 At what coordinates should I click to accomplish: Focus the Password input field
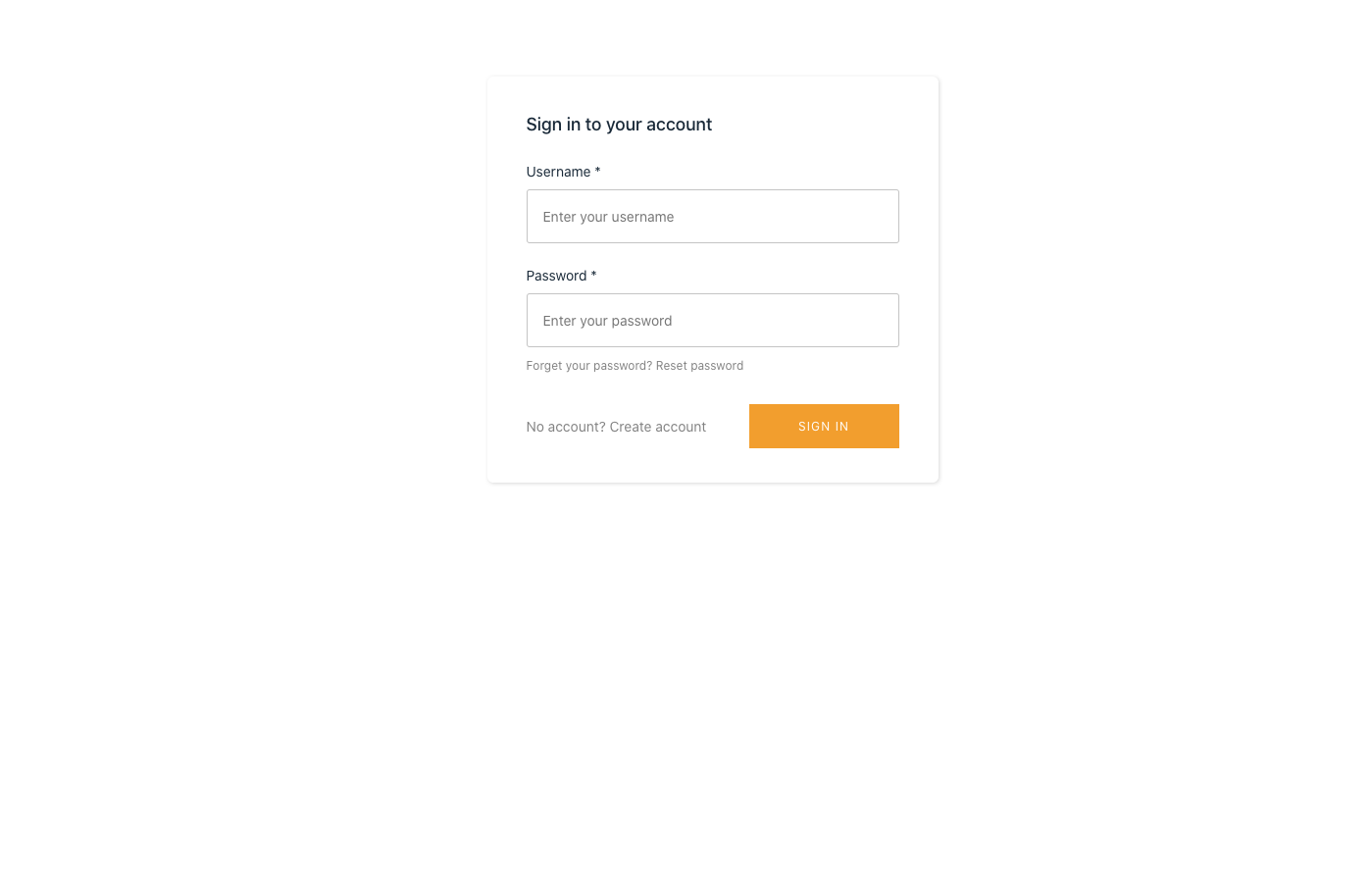click(x=712, y=321)
